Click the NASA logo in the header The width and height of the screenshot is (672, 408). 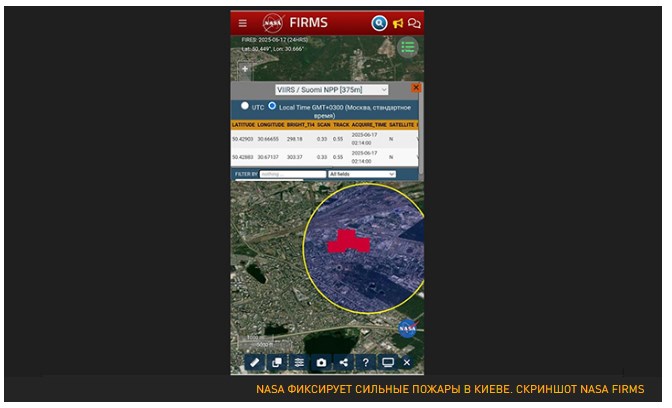click(273, 23)
